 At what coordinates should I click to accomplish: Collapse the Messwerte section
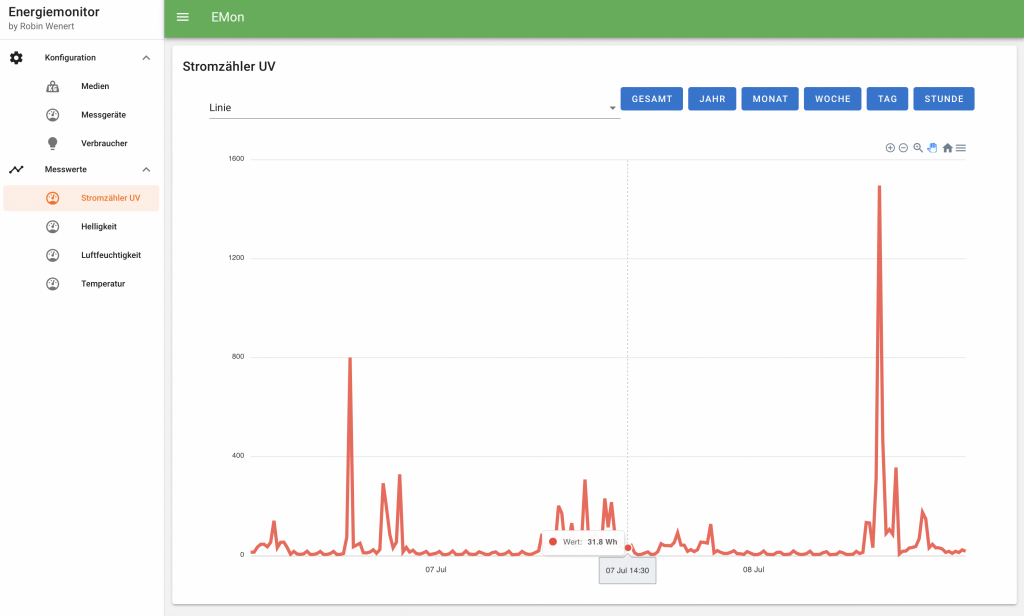click(x=146, y=169)
